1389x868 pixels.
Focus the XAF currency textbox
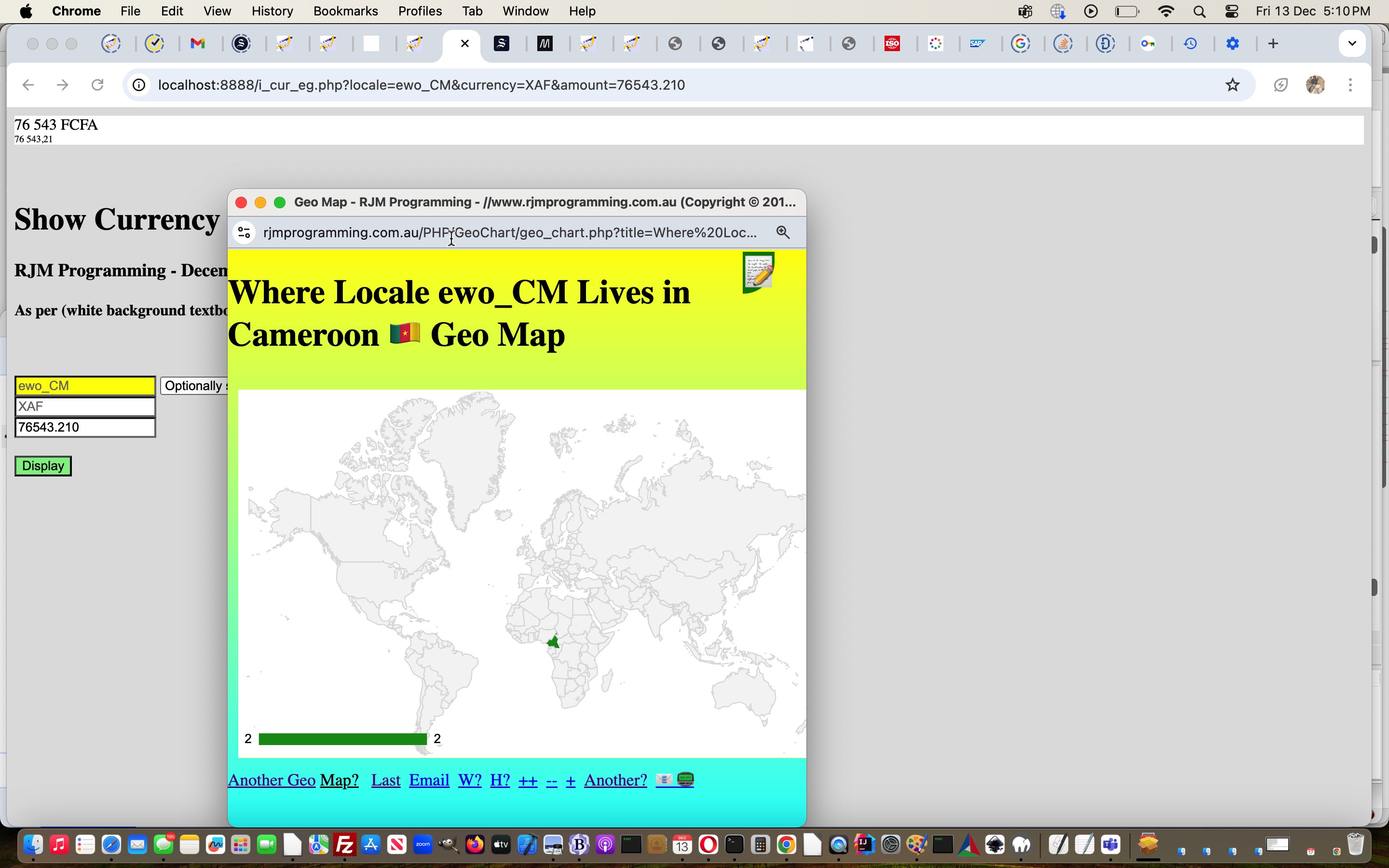[x=85, y=407]
